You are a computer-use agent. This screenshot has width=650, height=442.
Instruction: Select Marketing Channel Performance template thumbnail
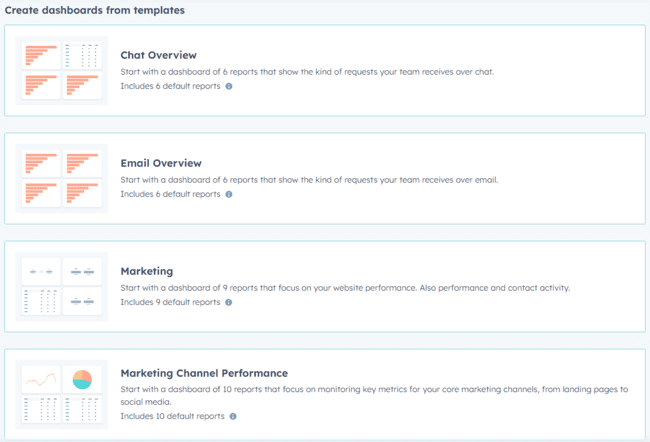[62, 394]
